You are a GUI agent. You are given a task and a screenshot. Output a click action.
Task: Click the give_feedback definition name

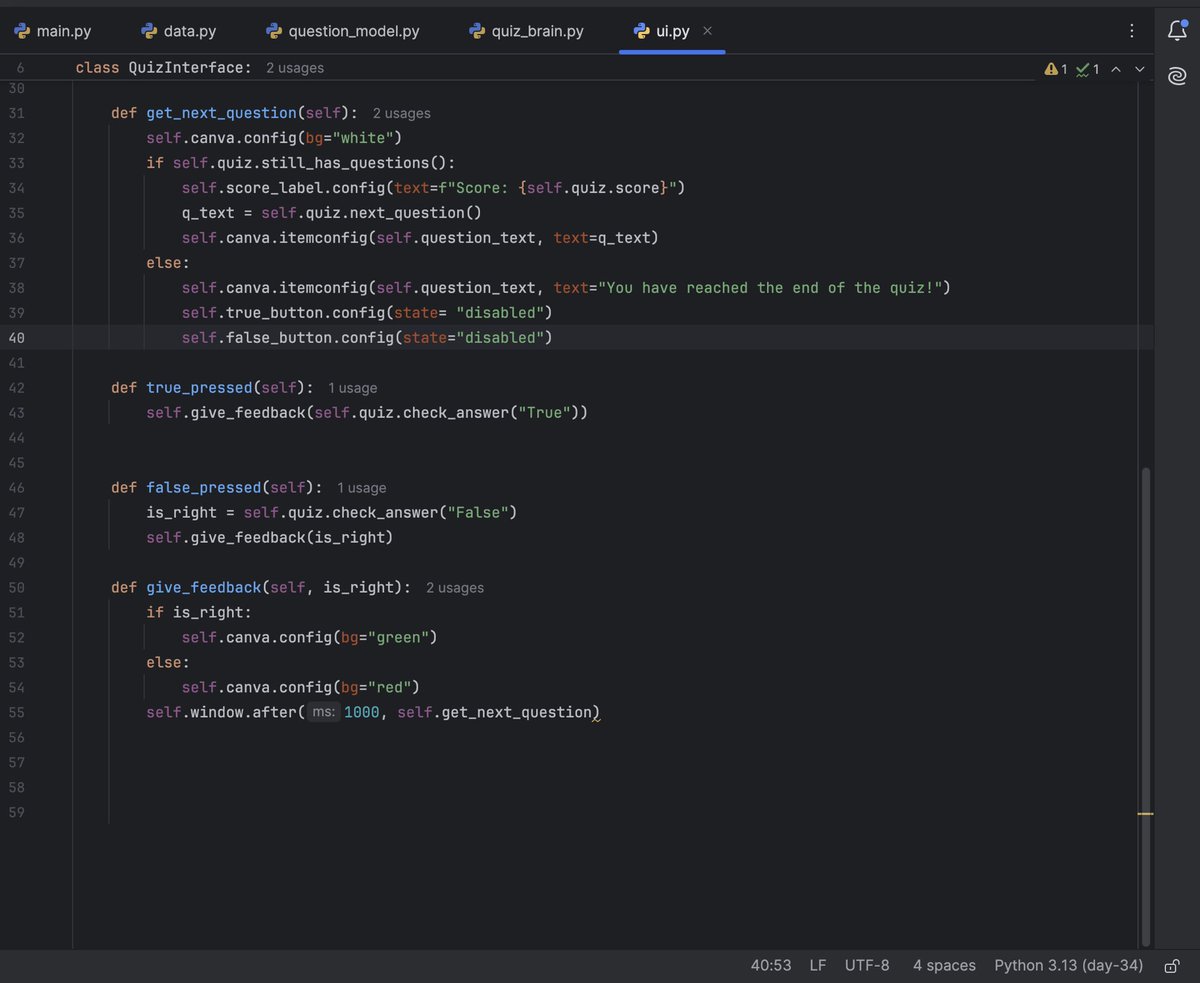pyautogui.click(x=204, y=588)
